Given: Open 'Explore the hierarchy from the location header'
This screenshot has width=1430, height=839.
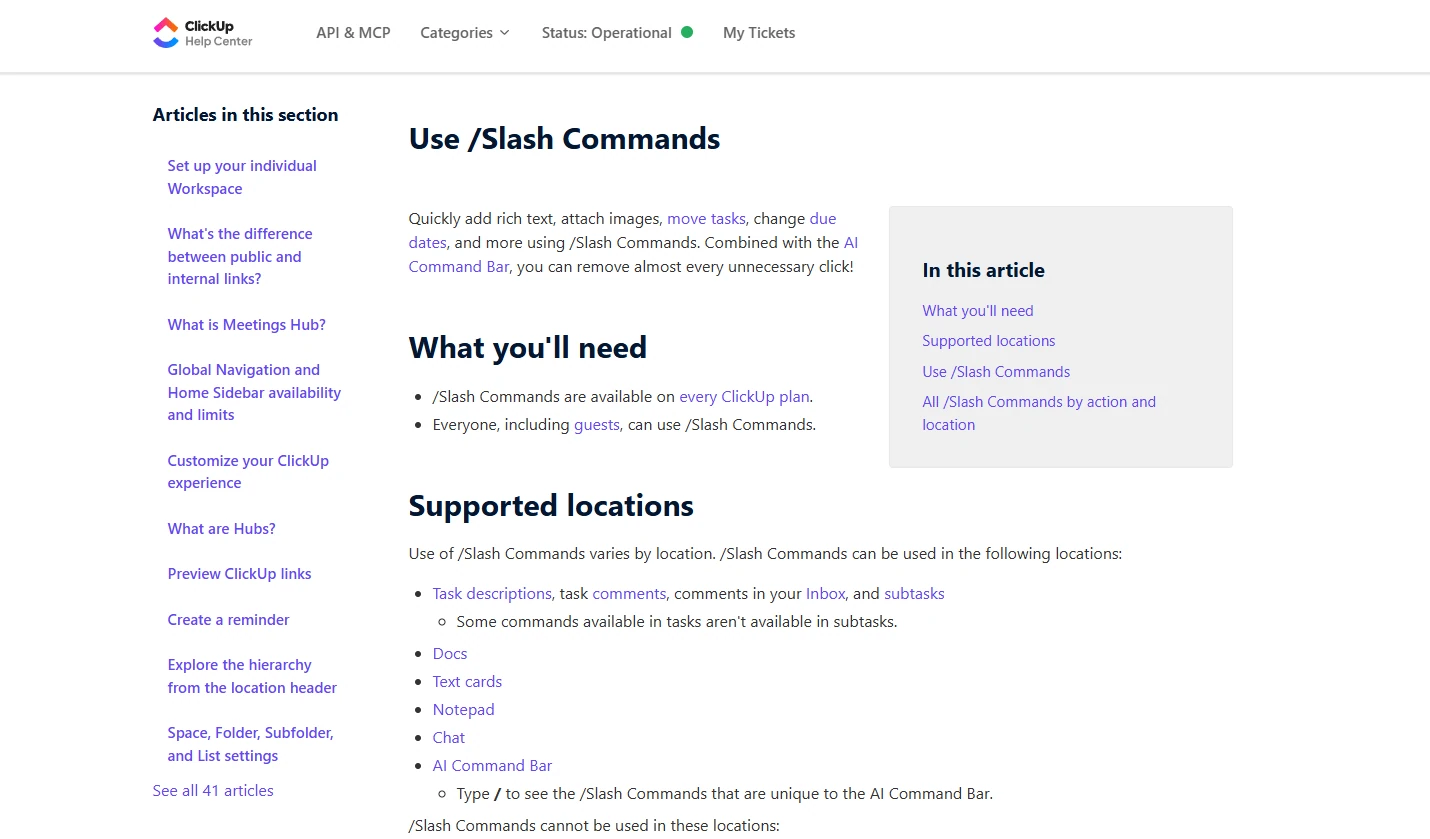Looking at the screenshot, I should (252, 676).
